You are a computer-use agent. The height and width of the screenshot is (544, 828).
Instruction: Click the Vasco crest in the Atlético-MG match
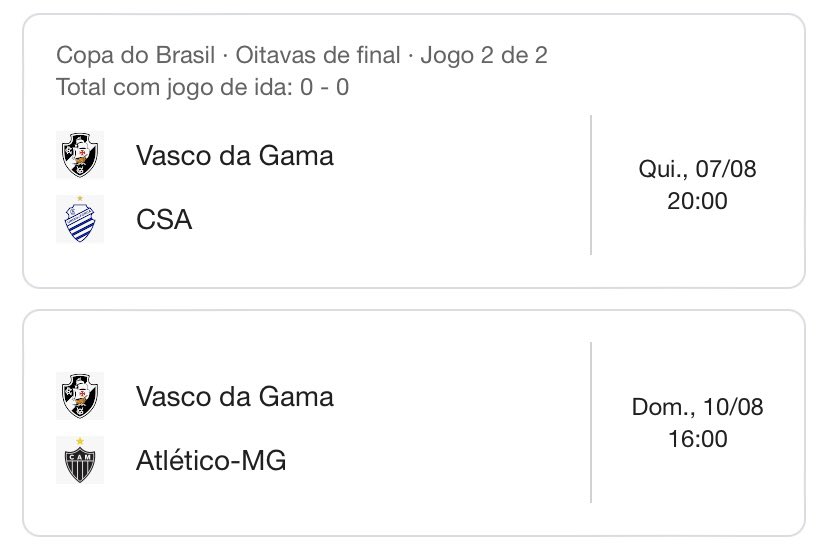tap(80, 396)
